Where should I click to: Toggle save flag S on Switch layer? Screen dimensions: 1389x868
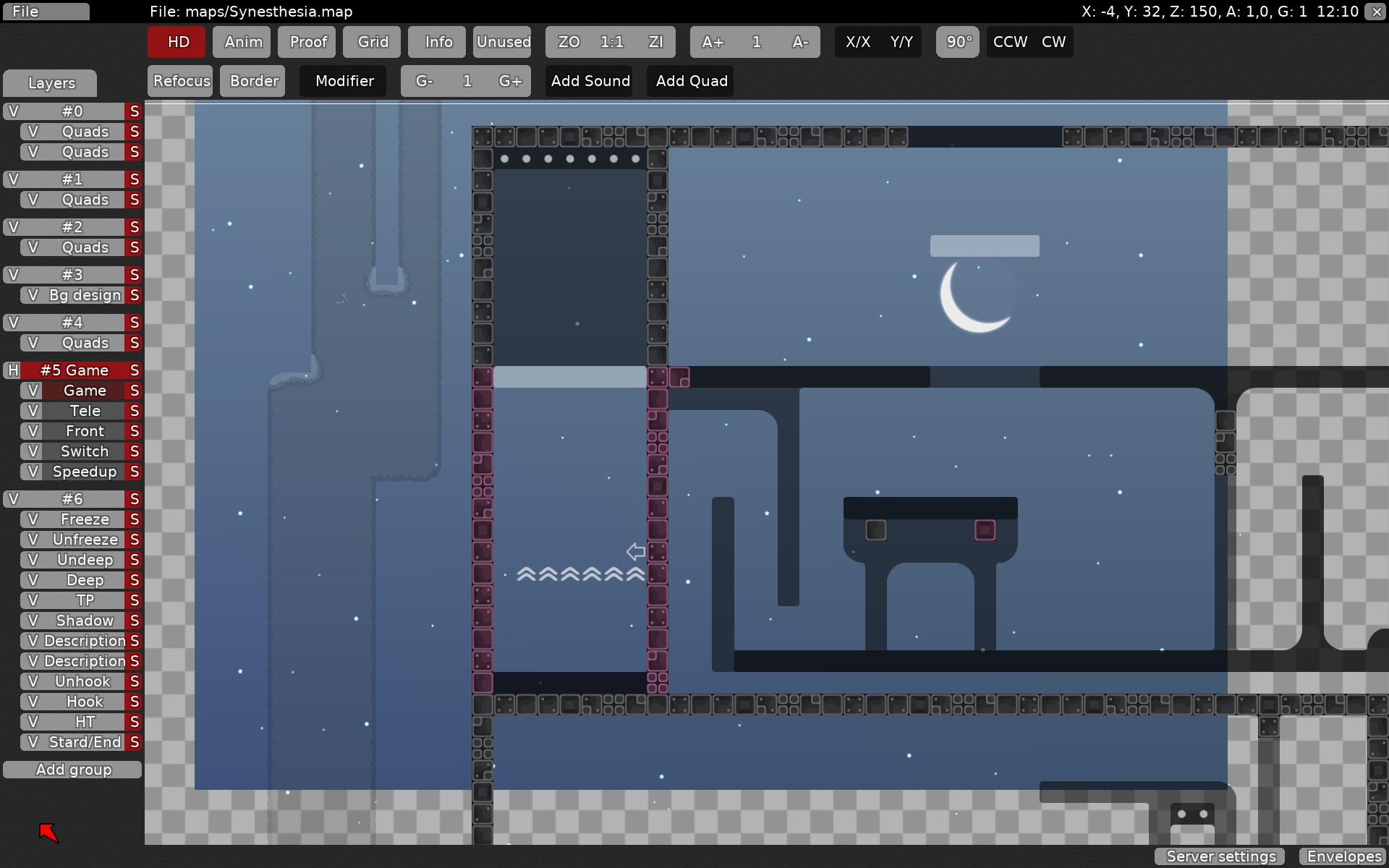134,451
